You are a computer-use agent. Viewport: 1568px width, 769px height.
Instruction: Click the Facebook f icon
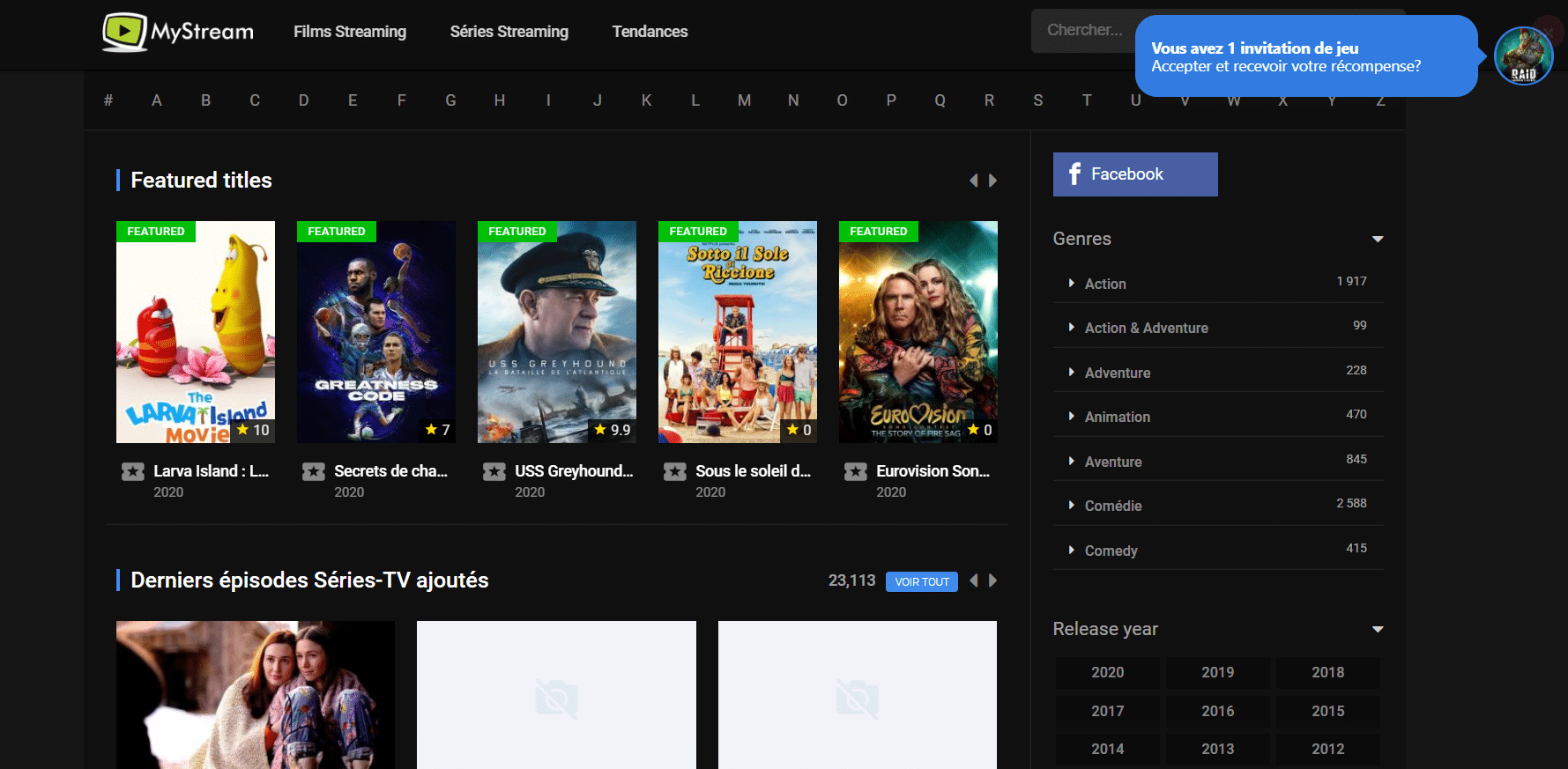tap(1074, 174)
